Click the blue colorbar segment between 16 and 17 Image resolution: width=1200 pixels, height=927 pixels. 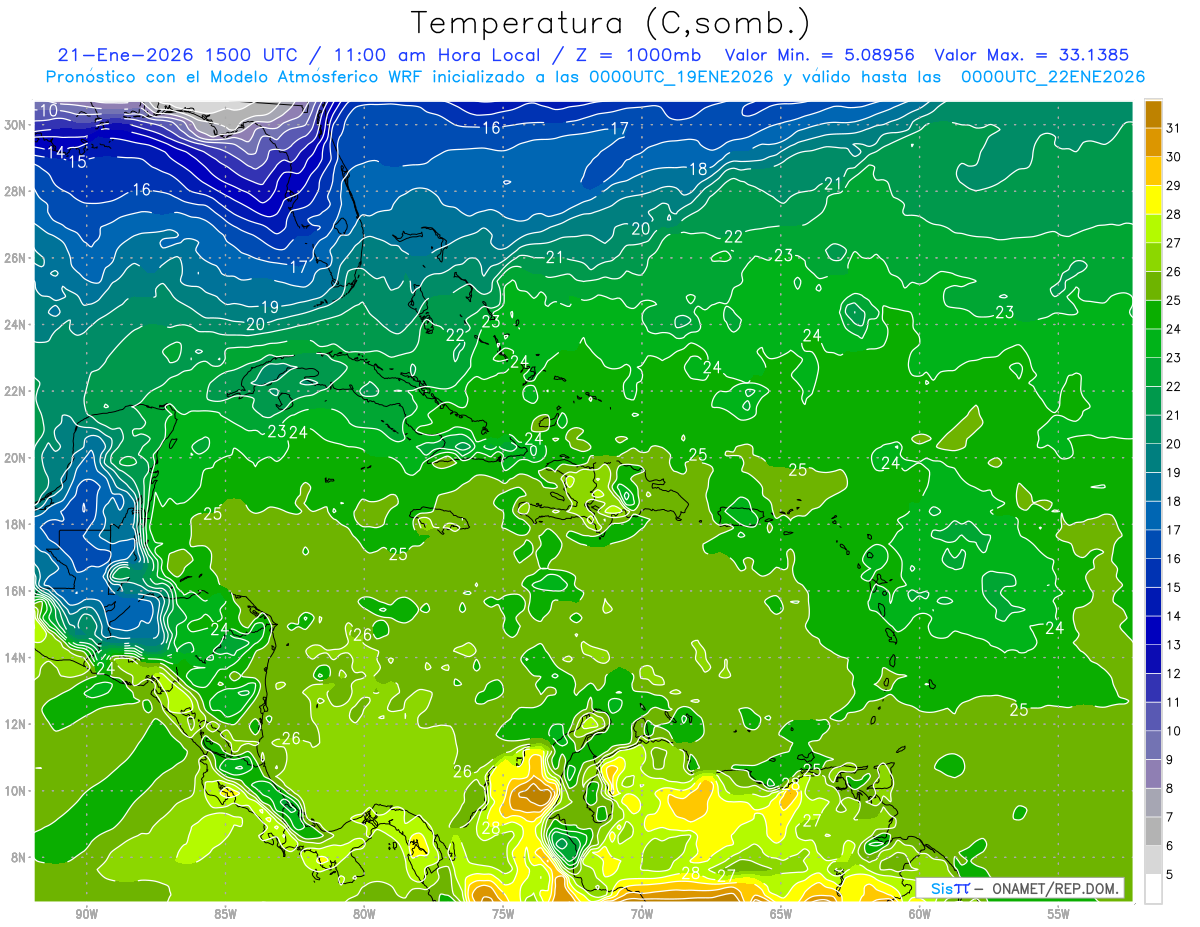1153,544
